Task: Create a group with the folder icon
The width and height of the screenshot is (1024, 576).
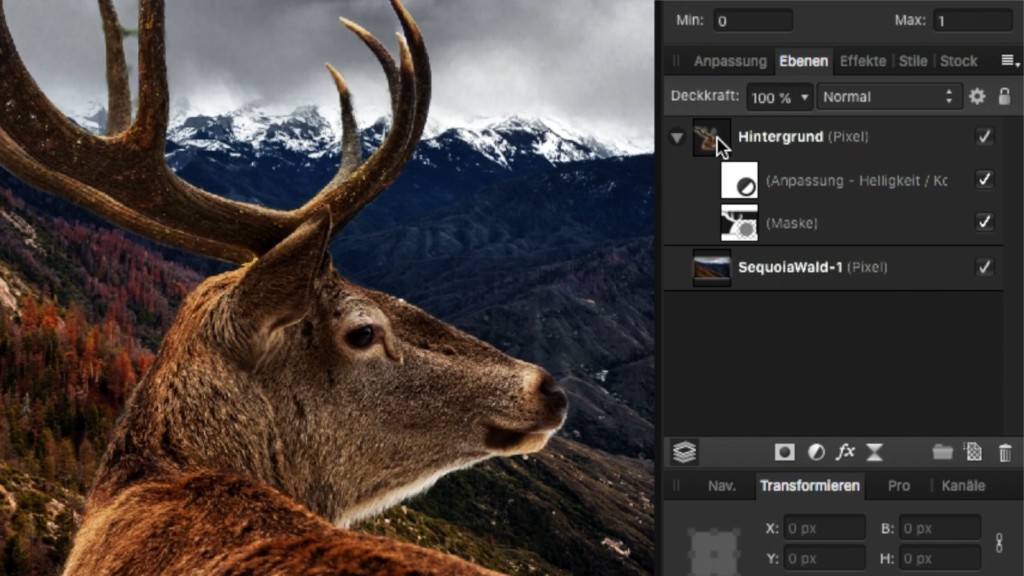Action: tap(942, 452)
